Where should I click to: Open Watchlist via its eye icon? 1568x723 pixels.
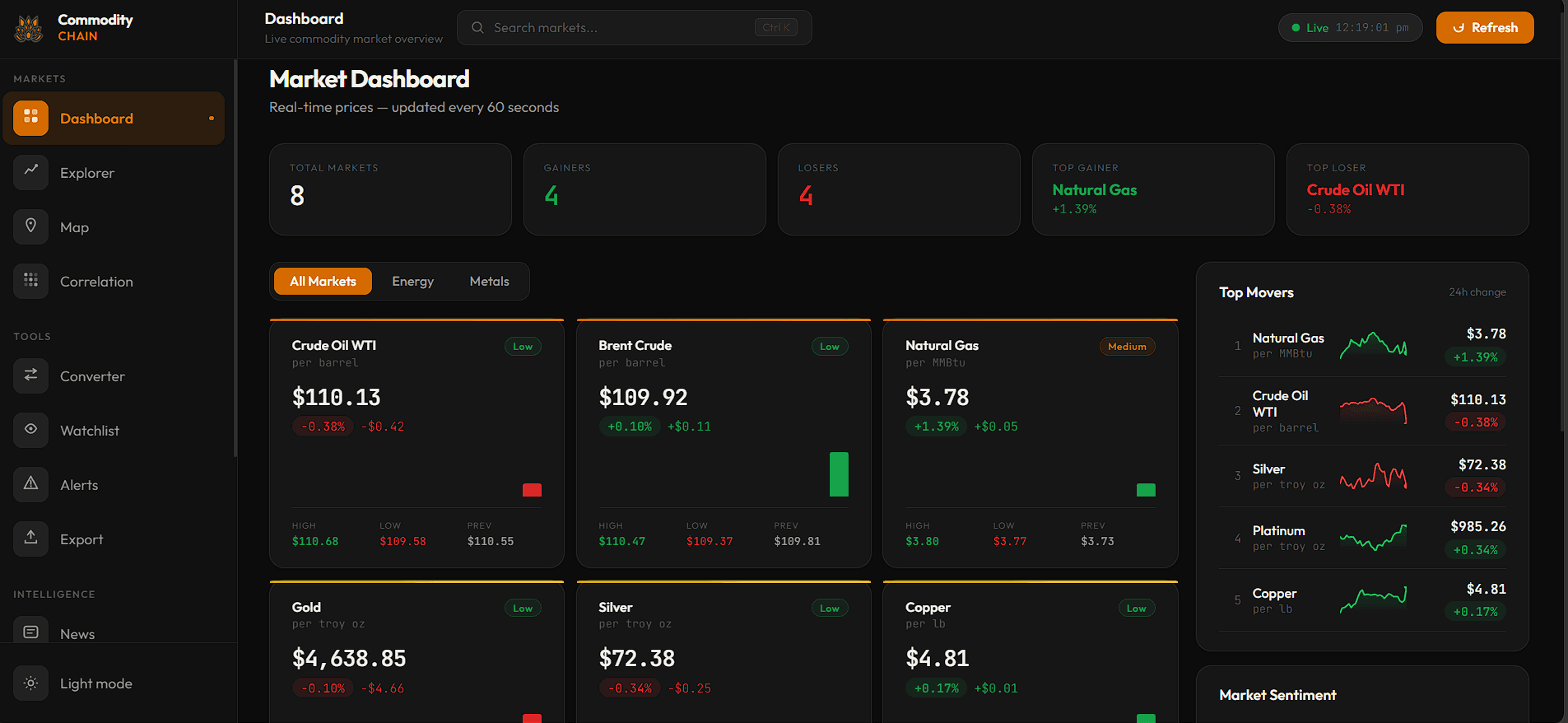(31, 430)
